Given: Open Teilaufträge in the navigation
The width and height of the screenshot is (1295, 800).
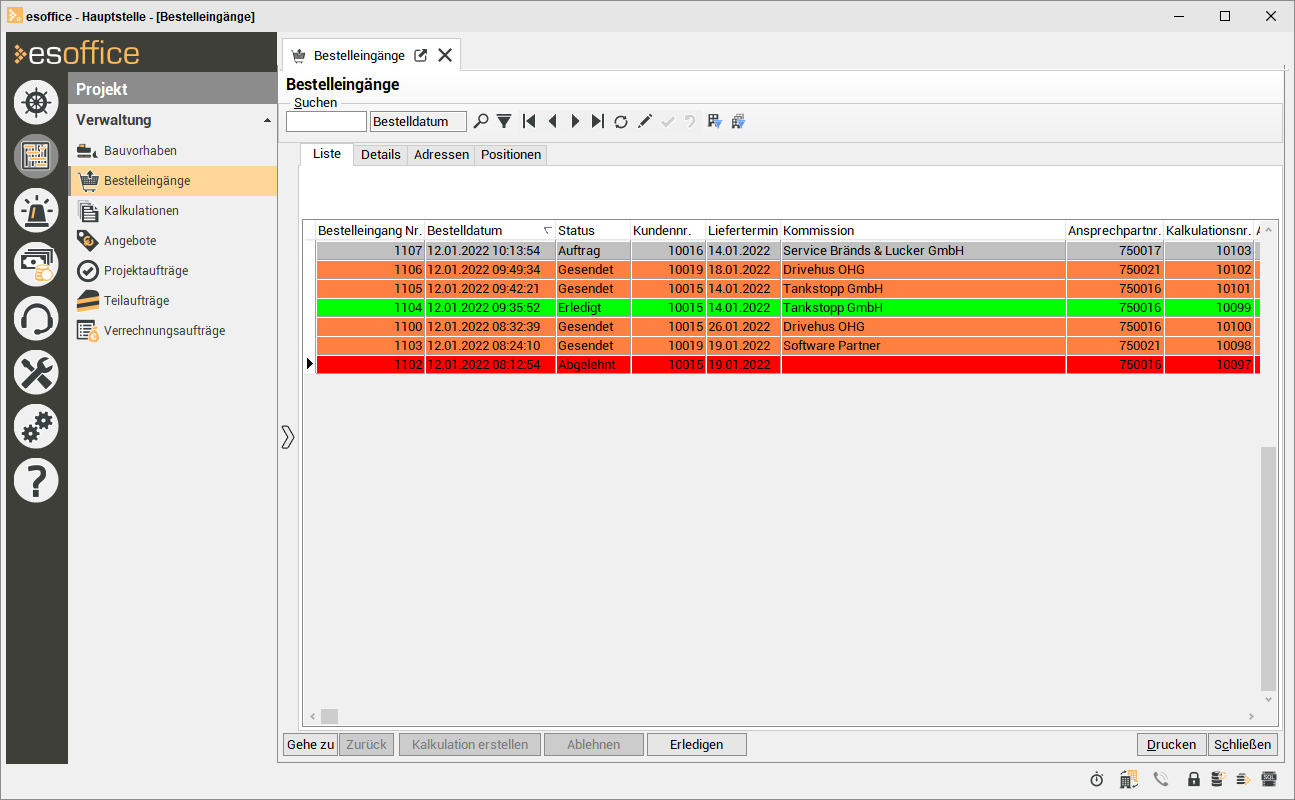Looking at the screenshot, I should coord(172,301).
